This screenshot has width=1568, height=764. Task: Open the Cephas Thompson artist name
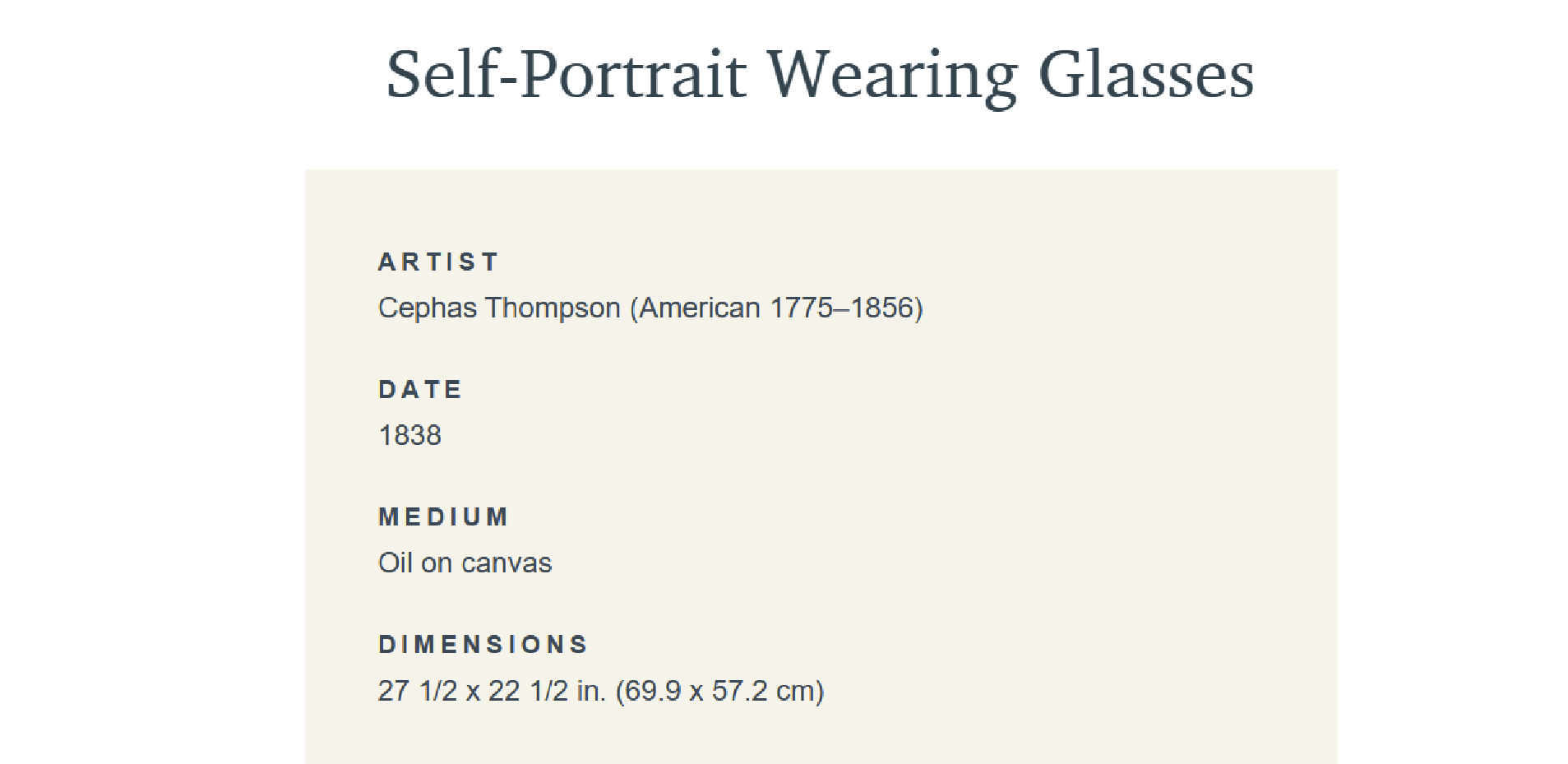pyautogui.click(x=499, y=308)
